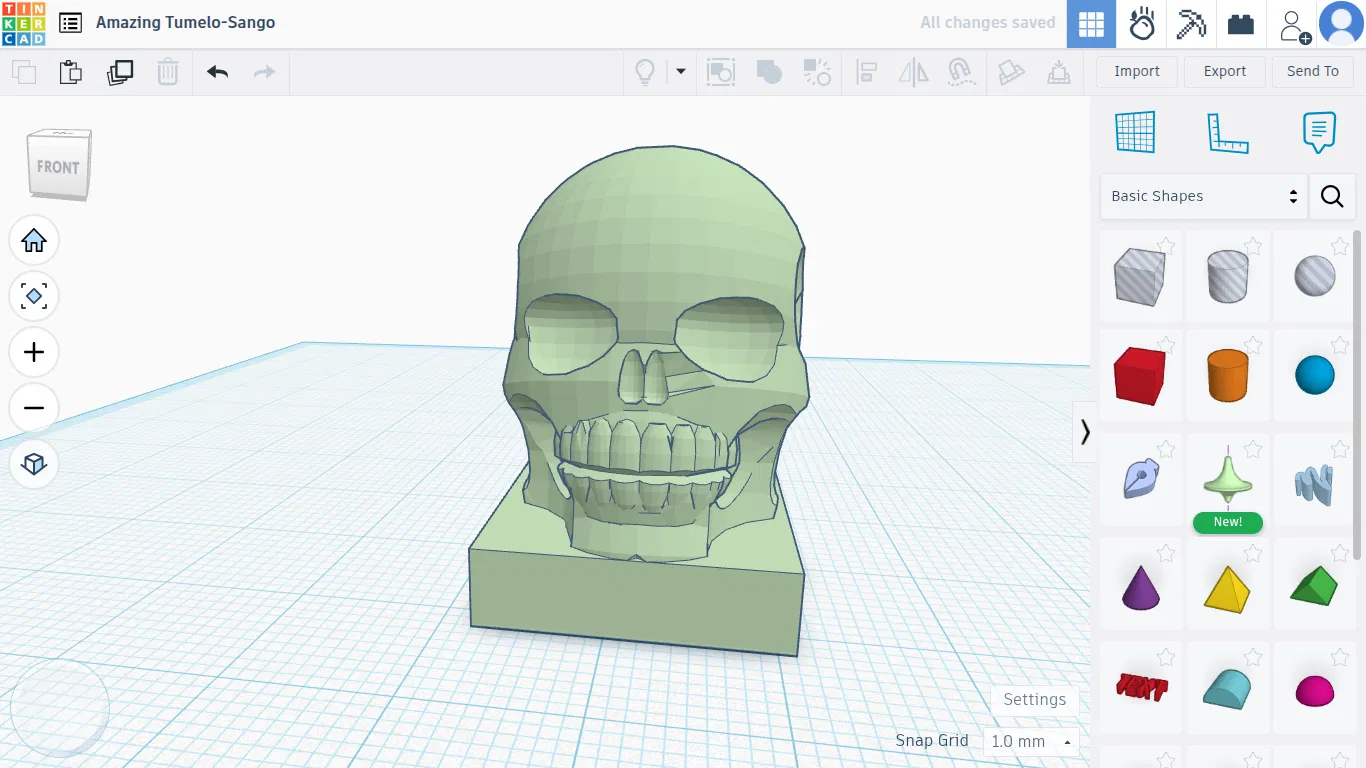Toggle perspective/orthographic view cube icon

[x=34, y=464]
